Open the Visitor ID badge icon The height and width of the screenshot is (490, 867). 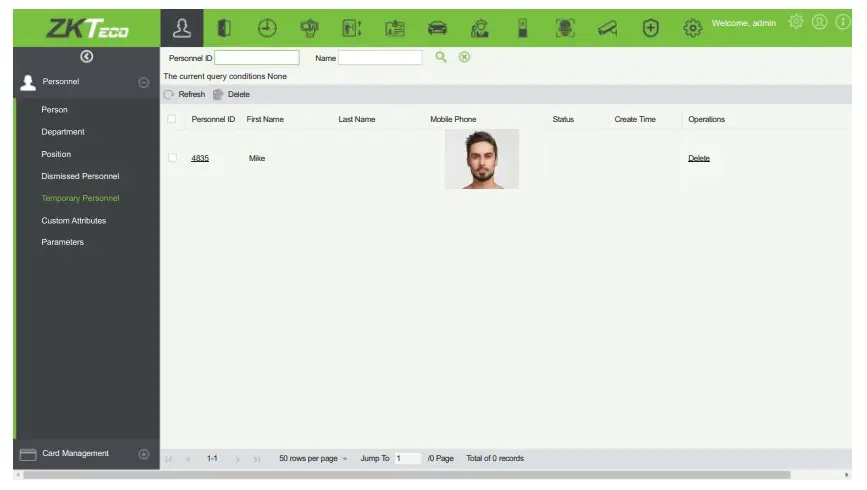pos(395,28)
